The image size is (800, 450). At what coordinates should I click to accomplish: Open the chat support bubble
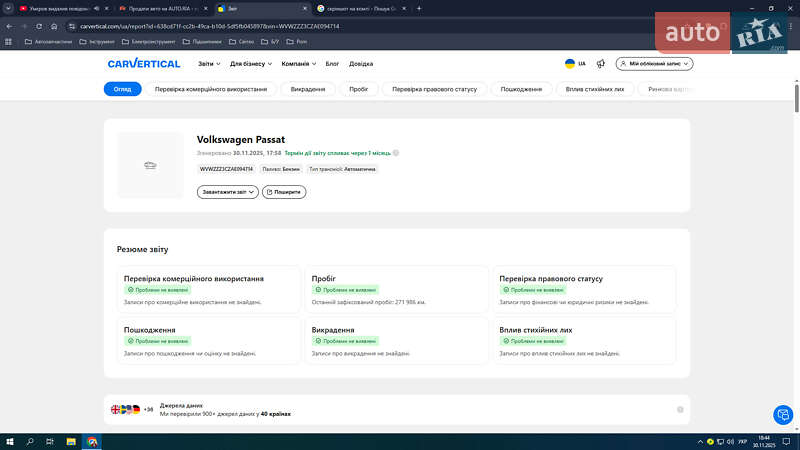[x=783, y=414]
